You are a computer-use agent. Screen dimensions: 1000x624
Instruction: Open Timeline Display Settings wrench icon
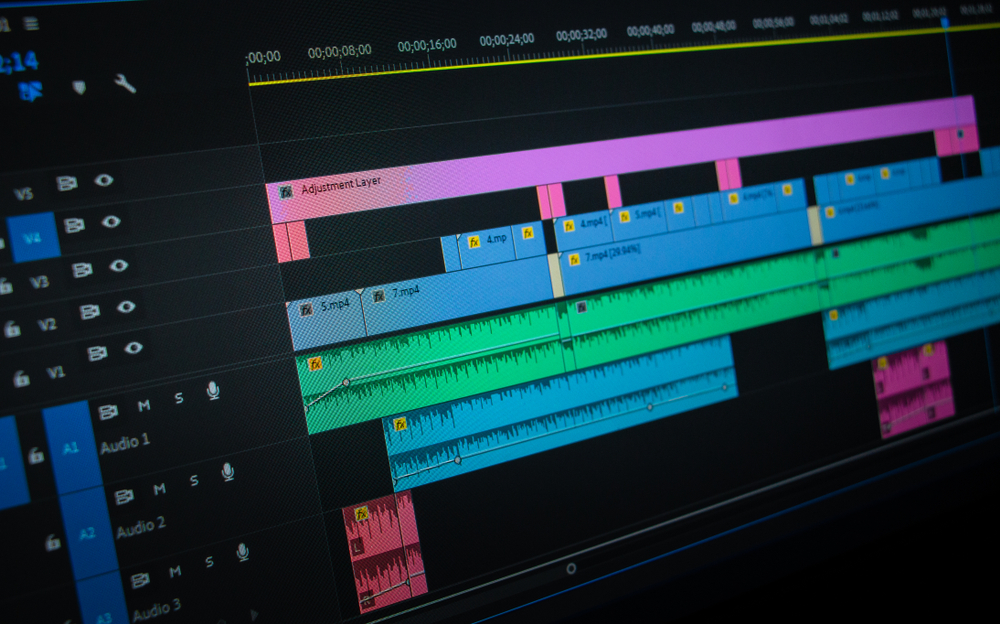tap(125, 84)
